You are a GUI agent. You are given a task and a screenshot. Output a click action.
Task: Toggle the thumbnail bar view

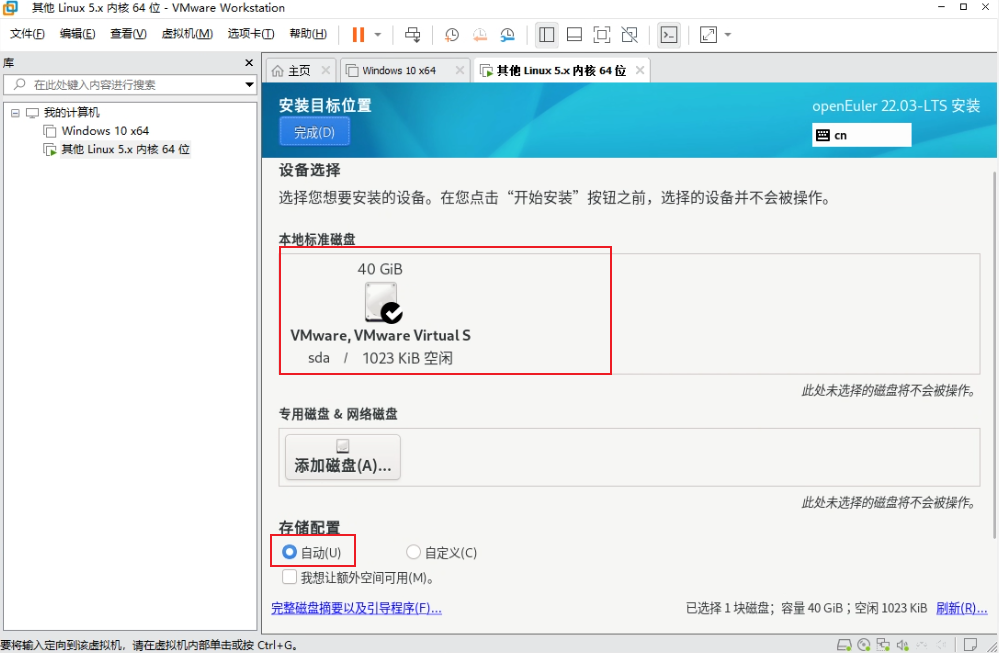pos(574,34)
